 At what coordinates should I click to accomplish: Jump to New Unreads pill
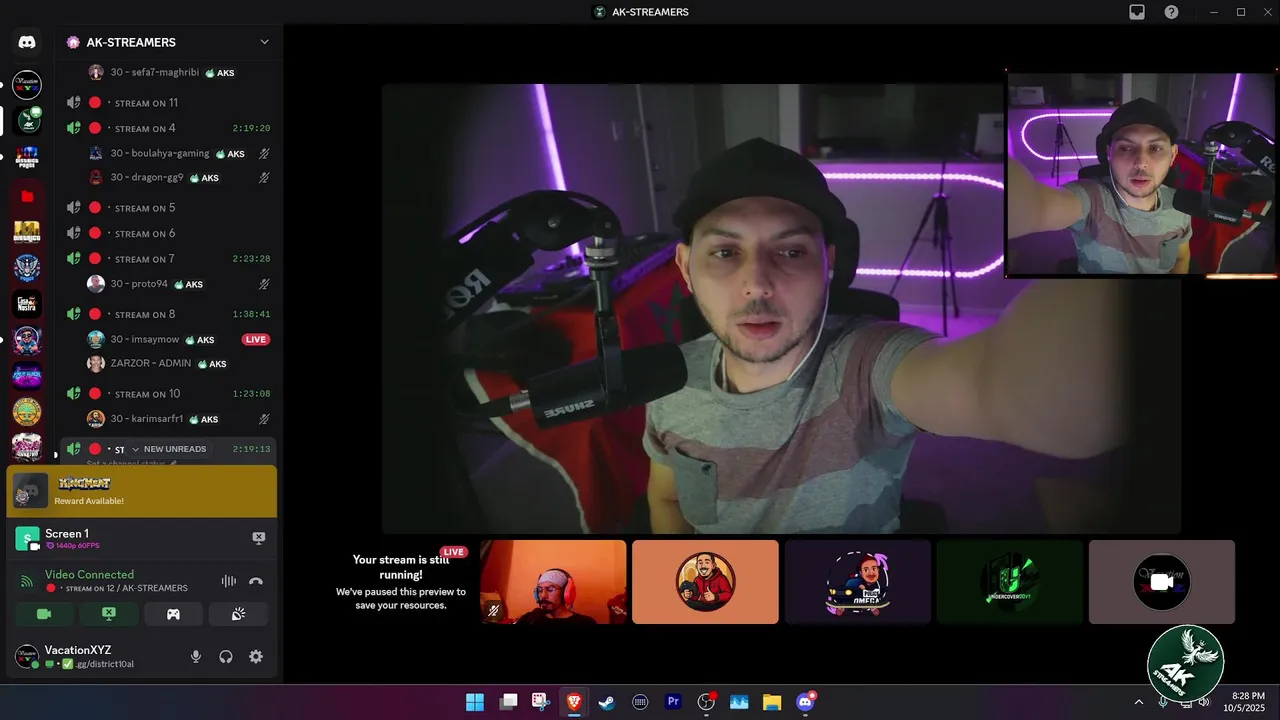(169, 449)
